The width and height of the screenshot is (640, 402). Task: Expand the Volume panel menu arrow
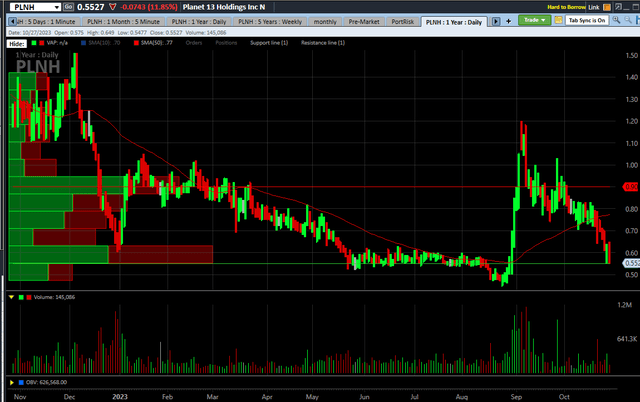11,298
